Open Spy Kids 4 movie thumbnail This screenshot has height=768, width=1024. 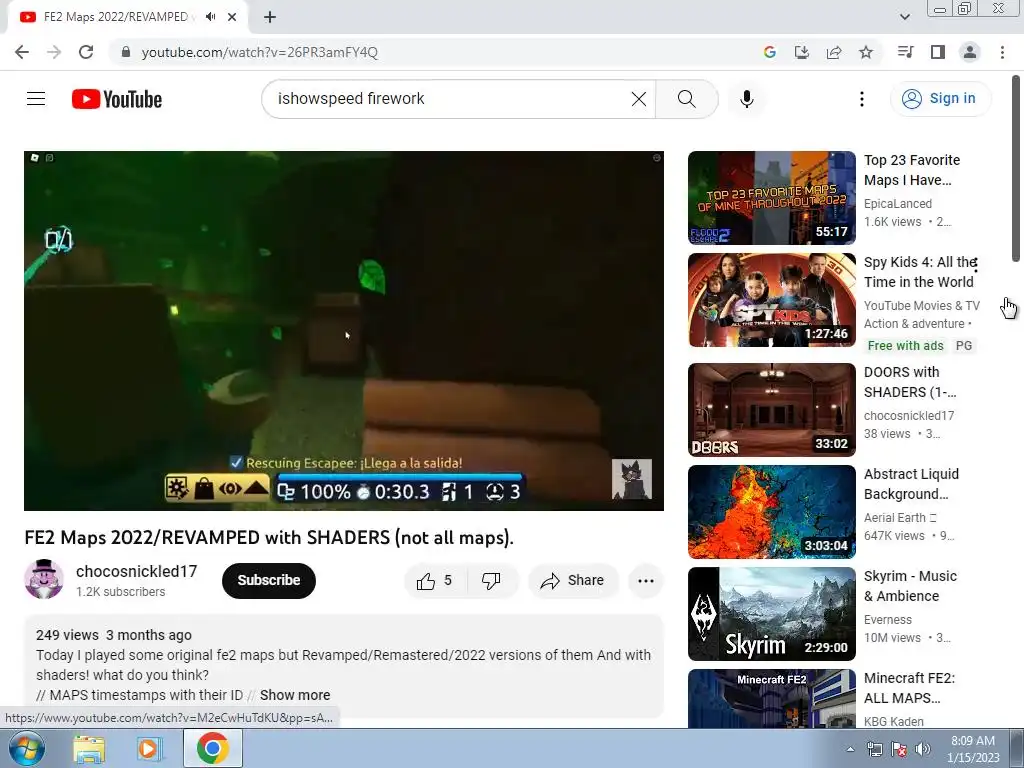[771, 300]
